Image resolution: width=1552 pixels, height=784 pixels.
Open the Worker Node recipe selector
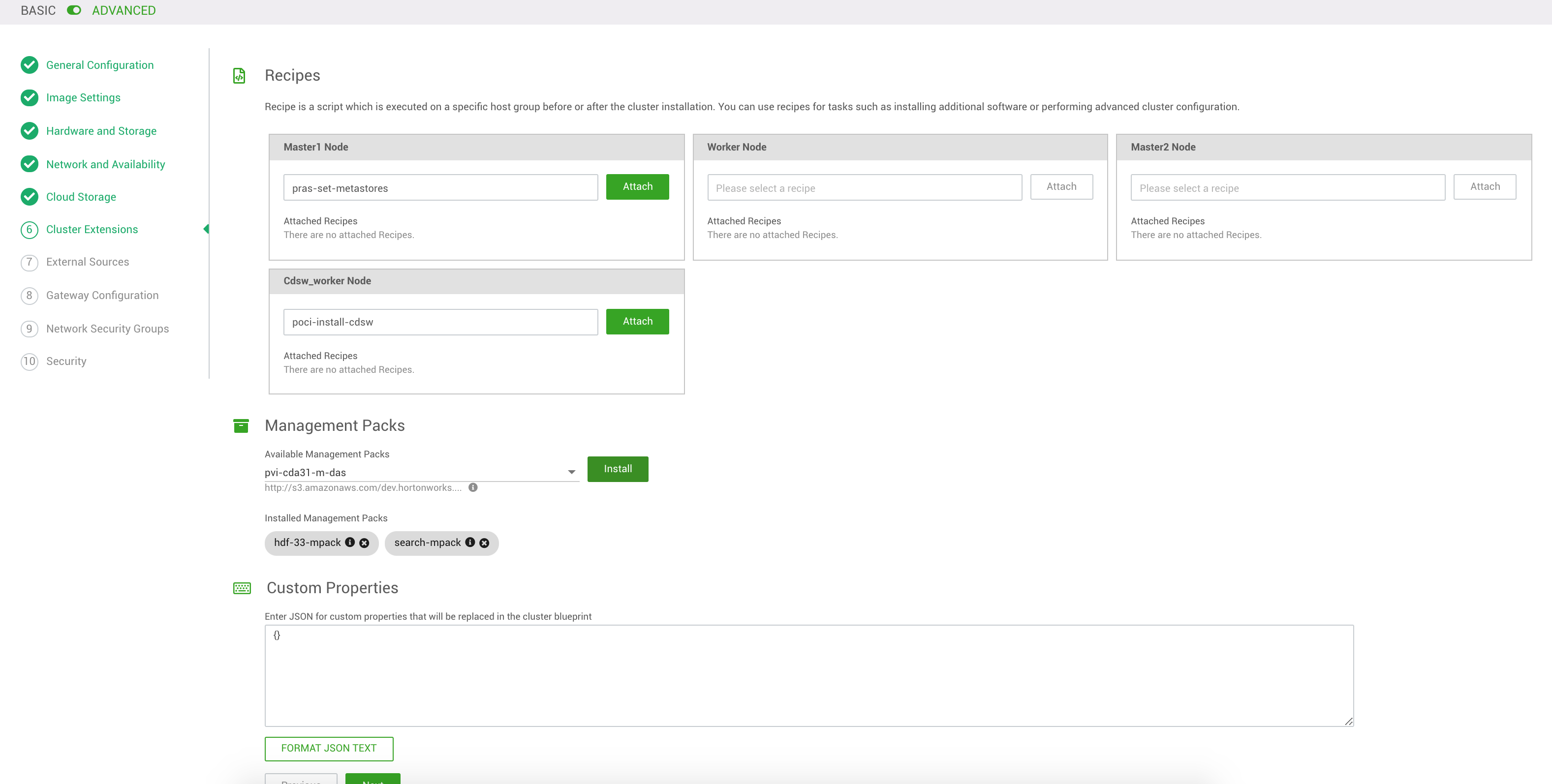pos(864,187)
